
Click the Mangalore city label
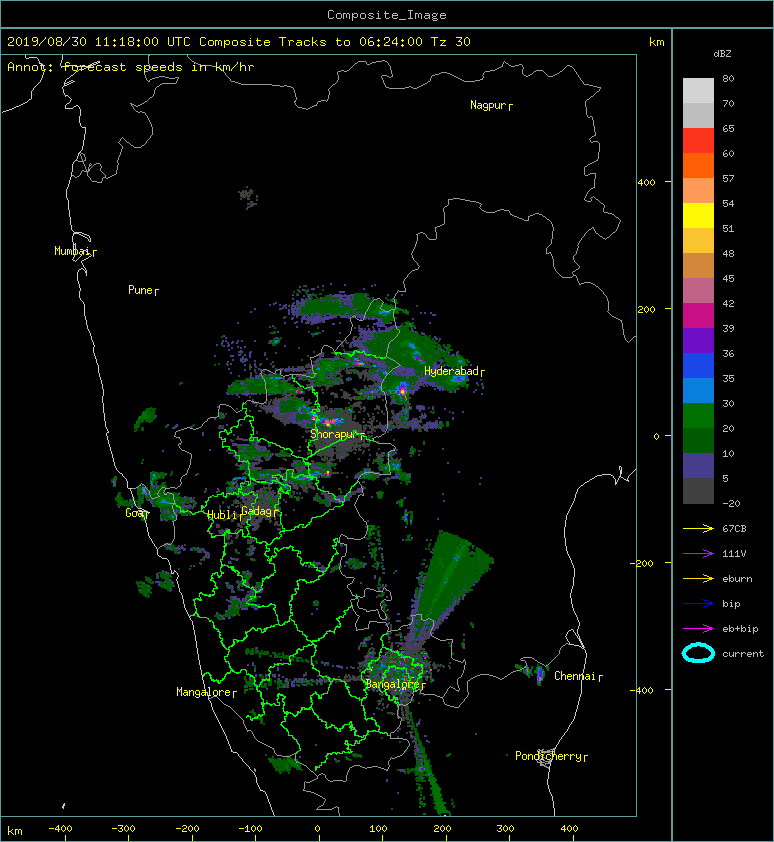206,693
